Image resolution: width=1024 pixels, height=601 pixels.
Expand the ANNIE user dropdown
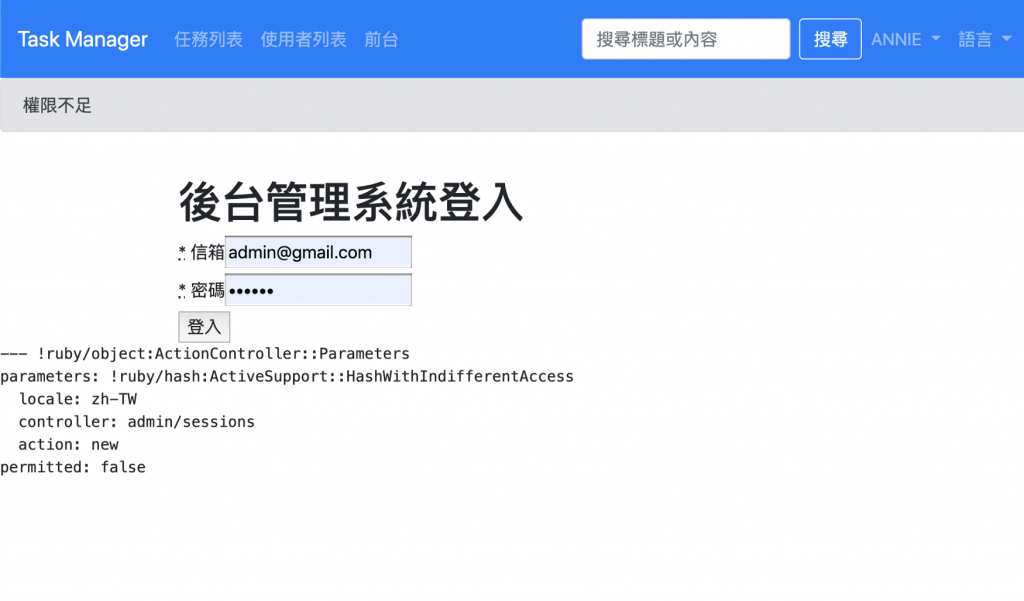tap(905, 39)
